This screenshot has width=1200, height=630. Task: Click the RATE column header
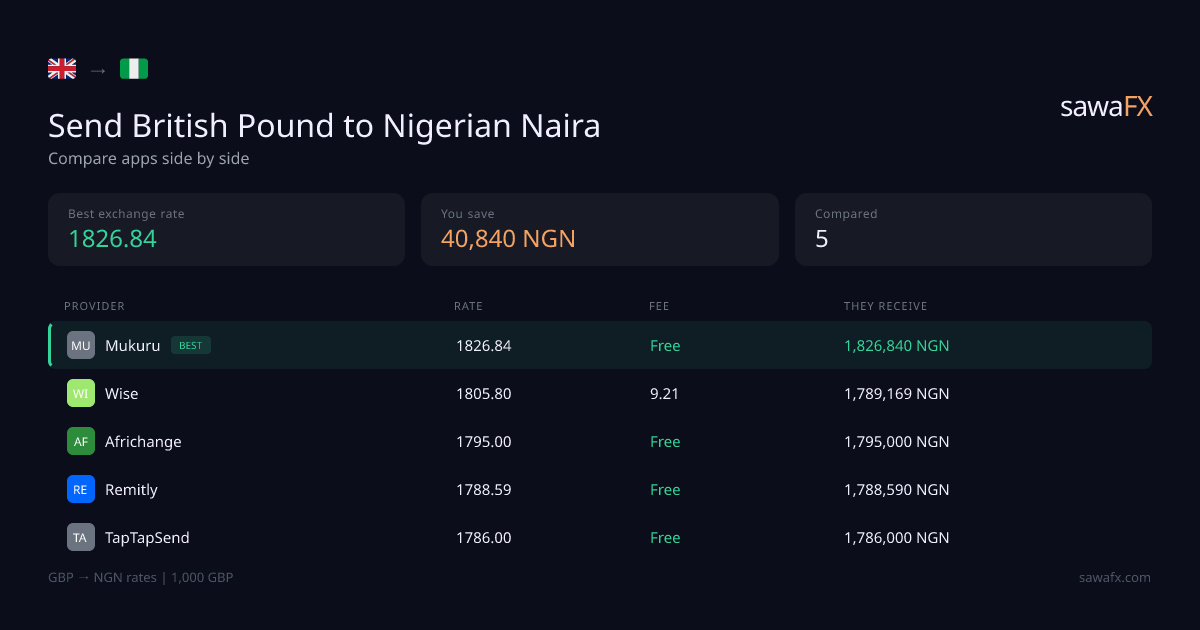(x=468, y=306)
